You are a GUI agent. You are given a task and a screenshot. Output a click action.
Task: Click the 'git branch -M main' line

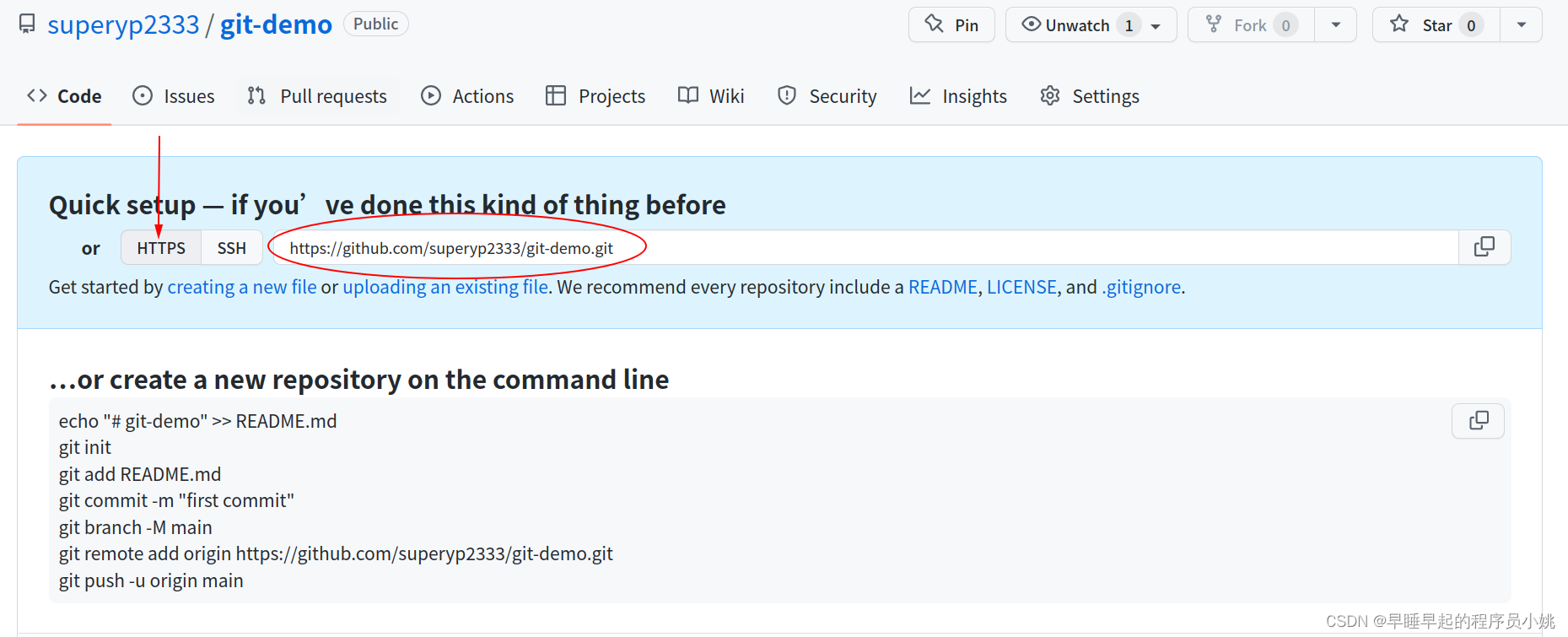click(136, 527)
